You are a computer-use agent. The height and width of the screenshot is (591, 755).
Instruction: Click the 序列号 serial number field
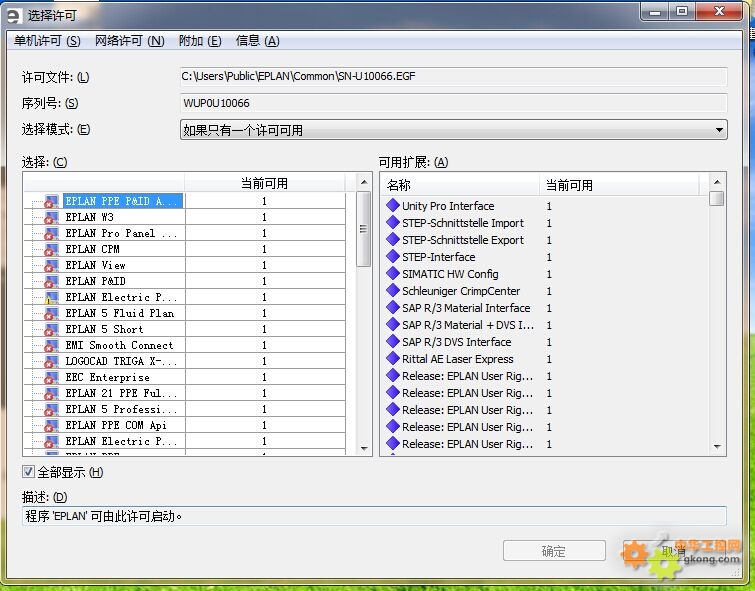point(453,103)
